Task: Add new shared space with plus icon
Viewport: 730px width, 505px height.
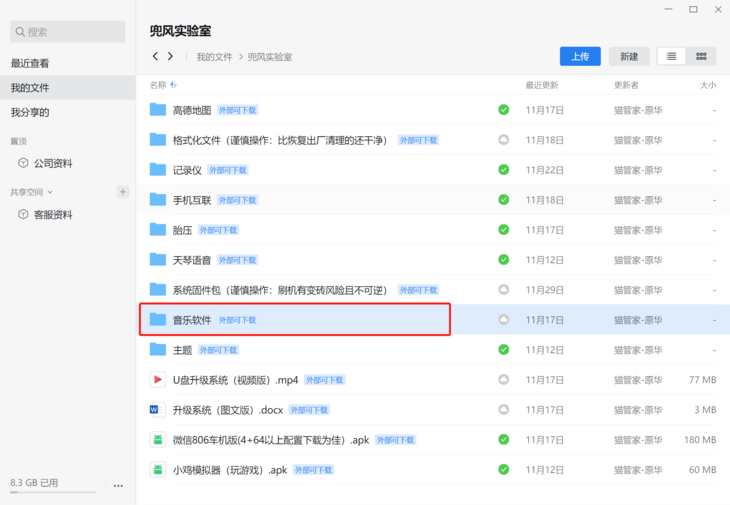Action: point(123,192)
